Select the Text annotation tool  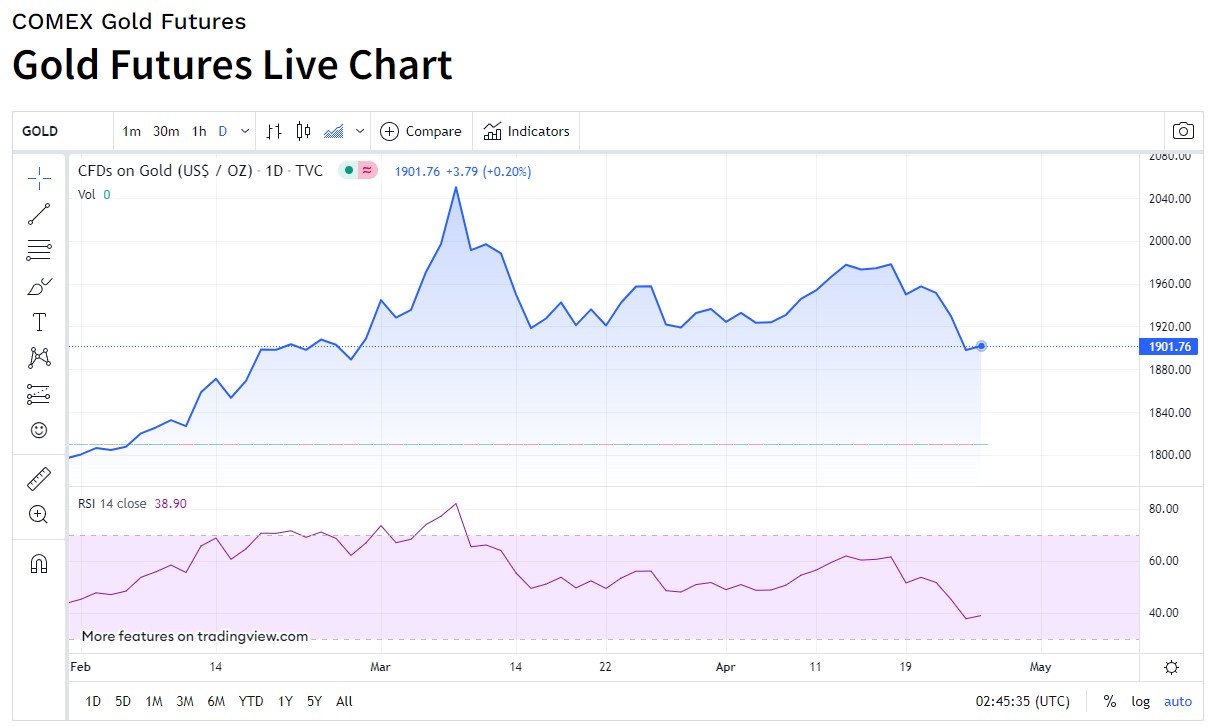point(39,322)
